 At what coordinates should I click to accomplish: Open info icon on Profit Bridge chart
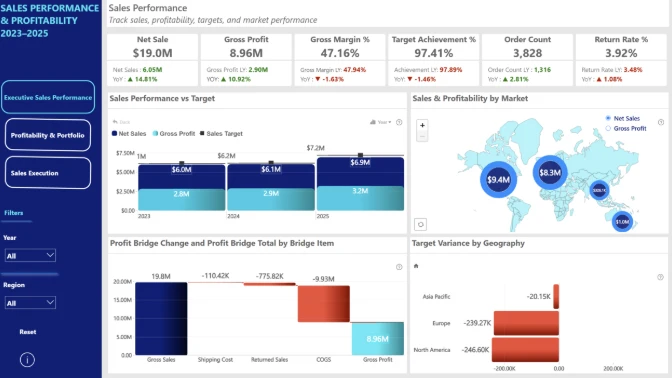click(399, 267)
